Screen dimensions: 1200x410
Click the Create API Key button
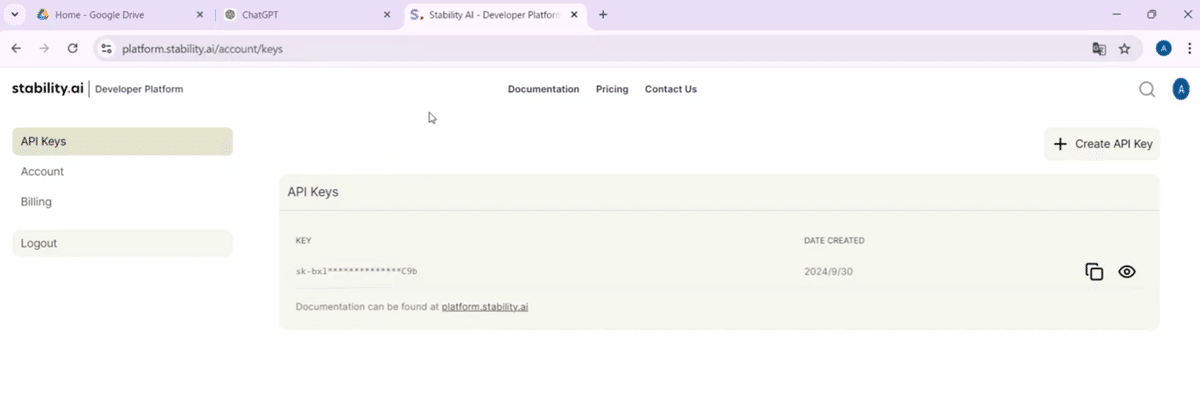(x=1103, y=144)
